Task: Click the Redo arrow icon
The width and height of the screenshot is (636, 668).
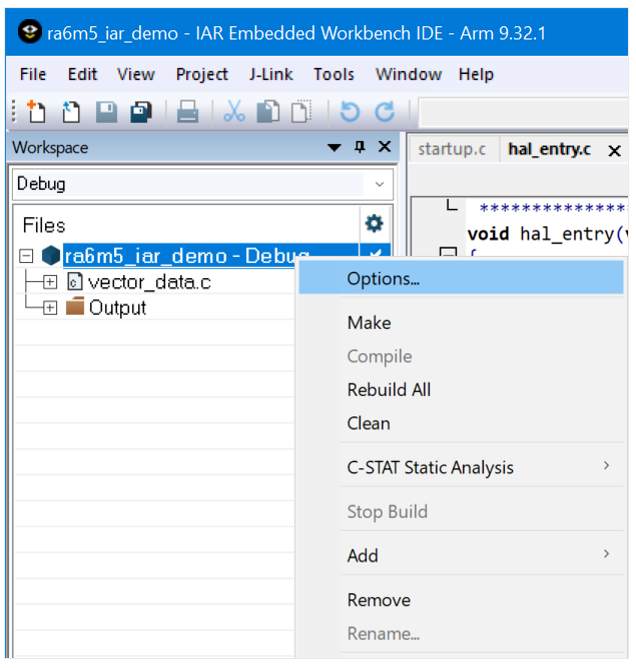Action: (x=385, y=112)
